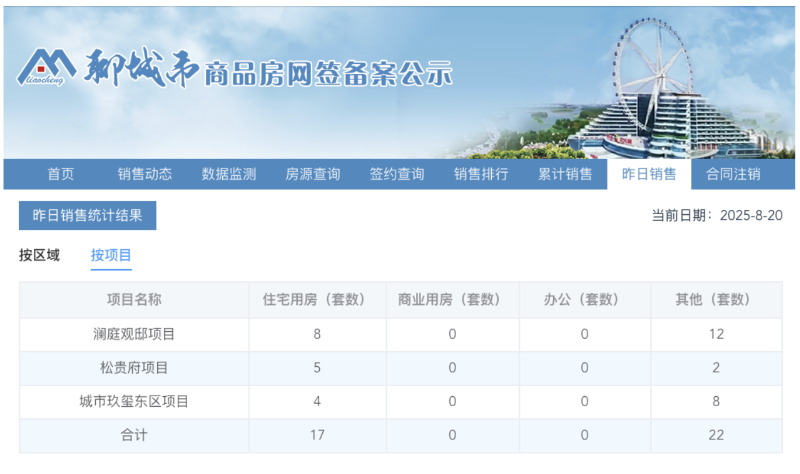800x474 pixels.
Task: Click office total 0 in 合计 row
Action: 584,435
